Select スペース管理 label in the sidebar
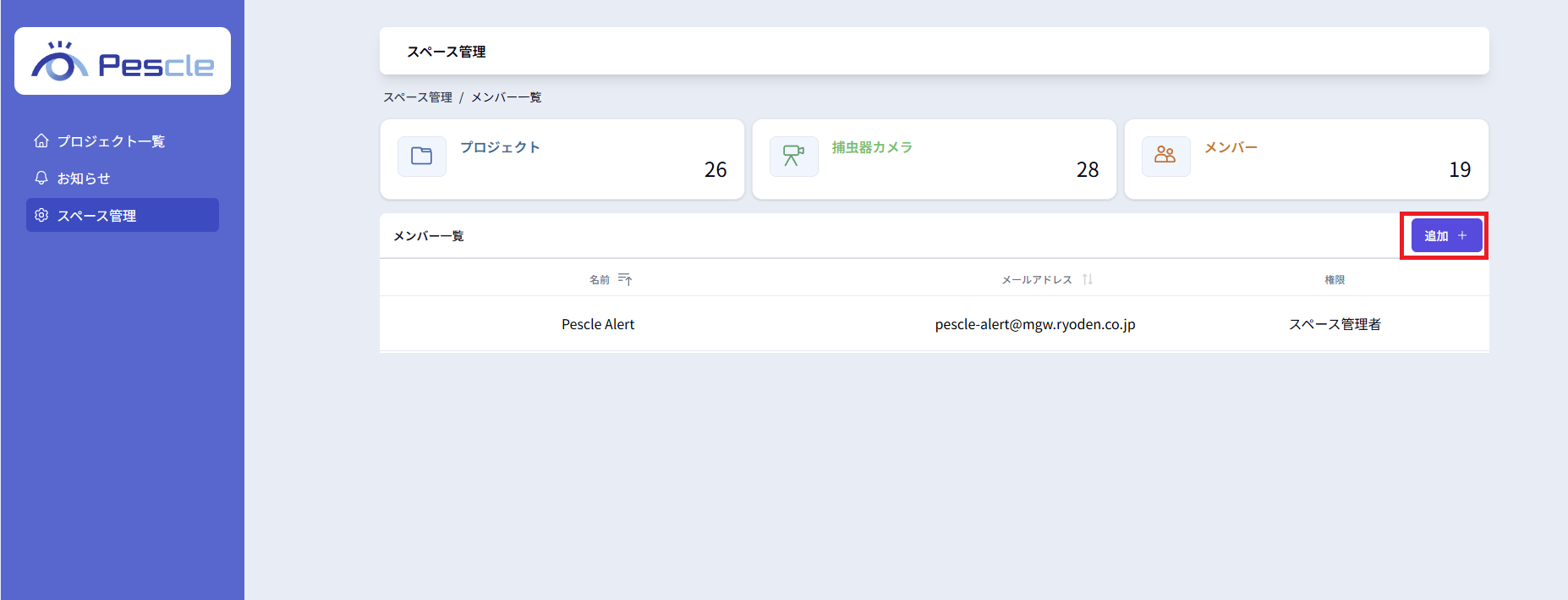Image resolution: width=1568 pixels, height=600 pixels. point(96,216)
